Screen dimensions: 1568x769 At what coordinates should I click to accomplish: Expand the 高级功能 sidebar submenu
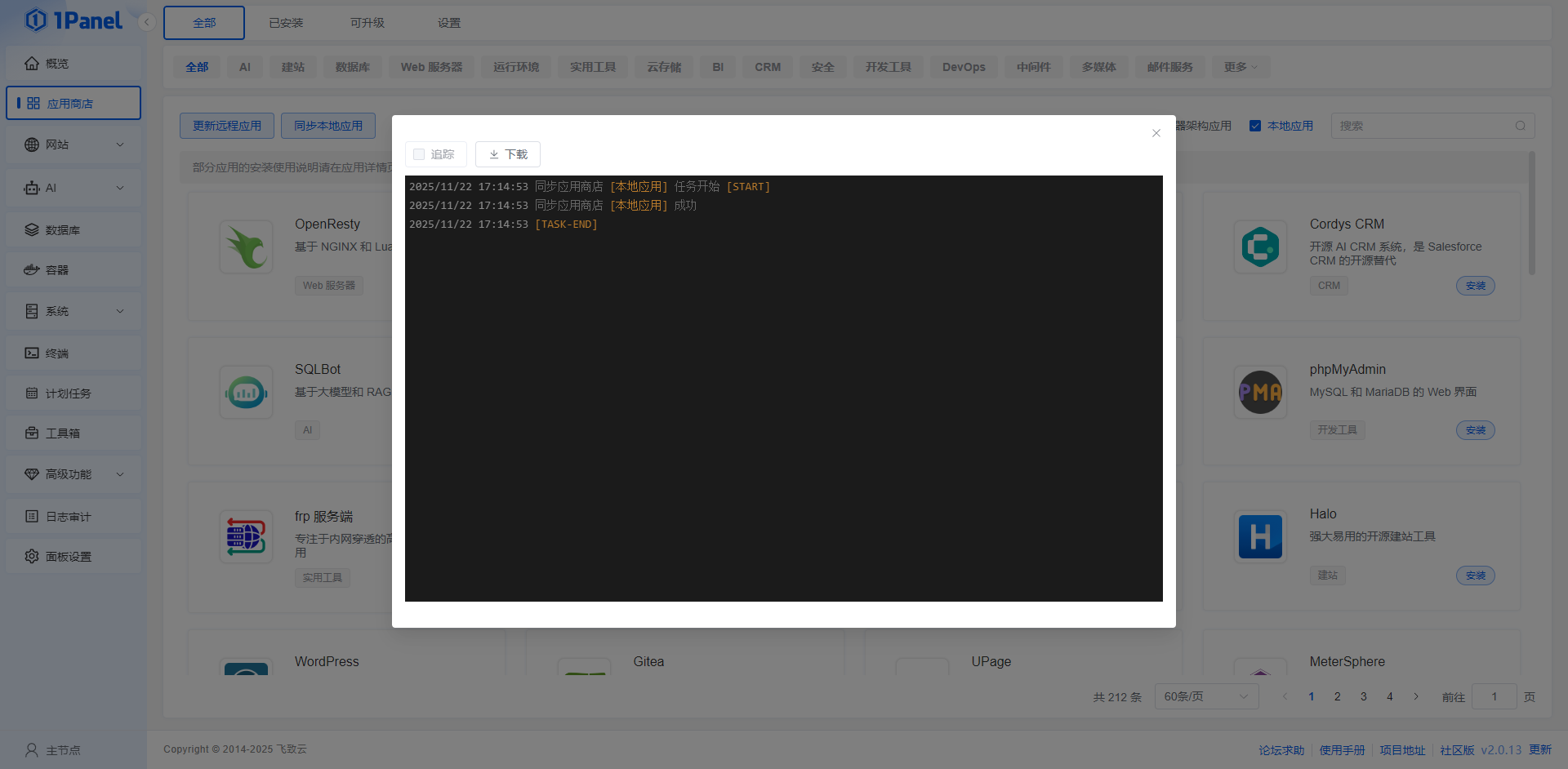(120, 474)
